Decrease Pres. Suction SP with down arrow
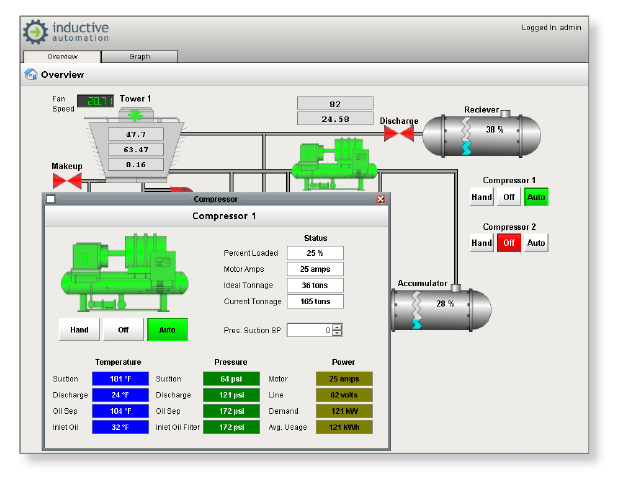The image size is (626, 477). (337, 333)
